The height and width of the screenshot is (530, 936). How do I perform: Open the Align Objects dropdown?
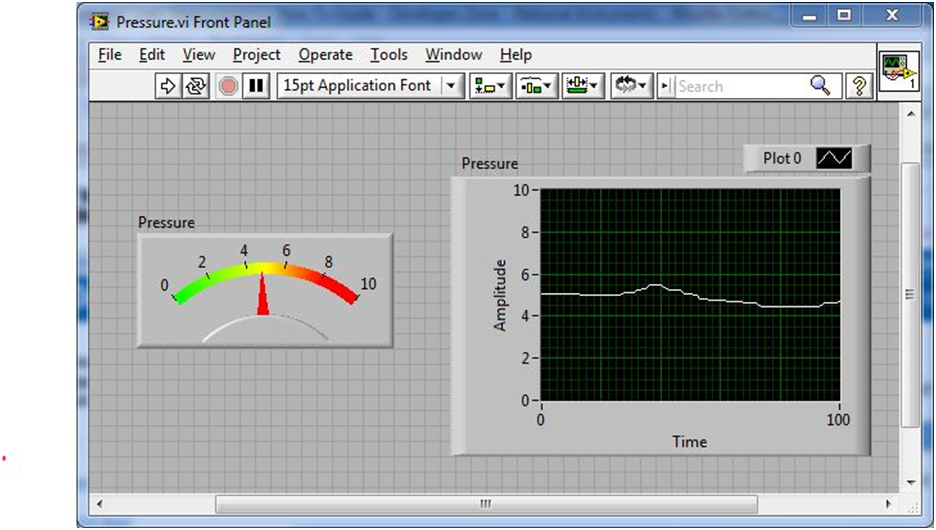point(491,86)
